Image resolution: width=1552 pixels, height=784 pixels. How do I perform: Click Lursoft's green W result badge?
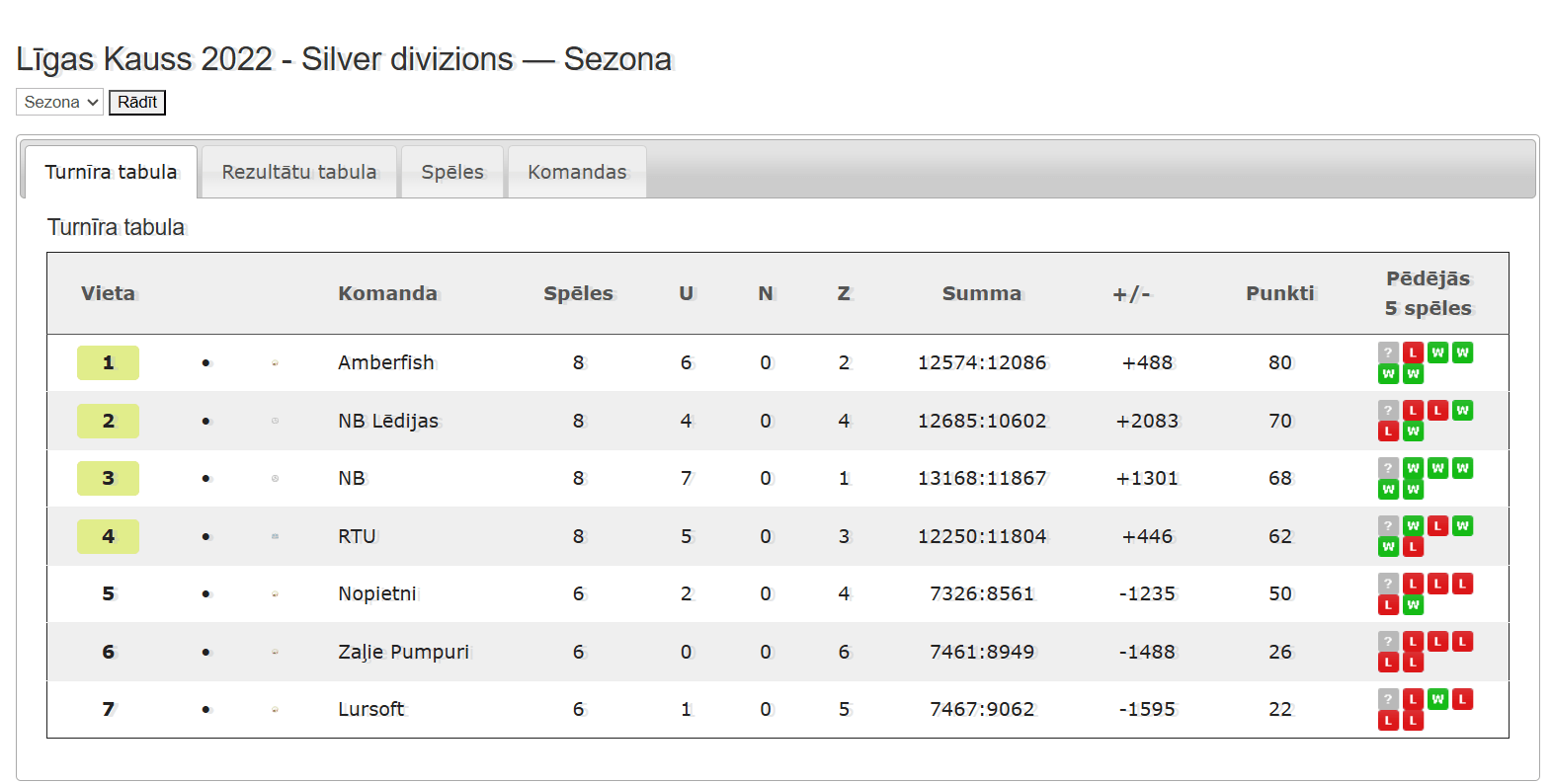1437,699
